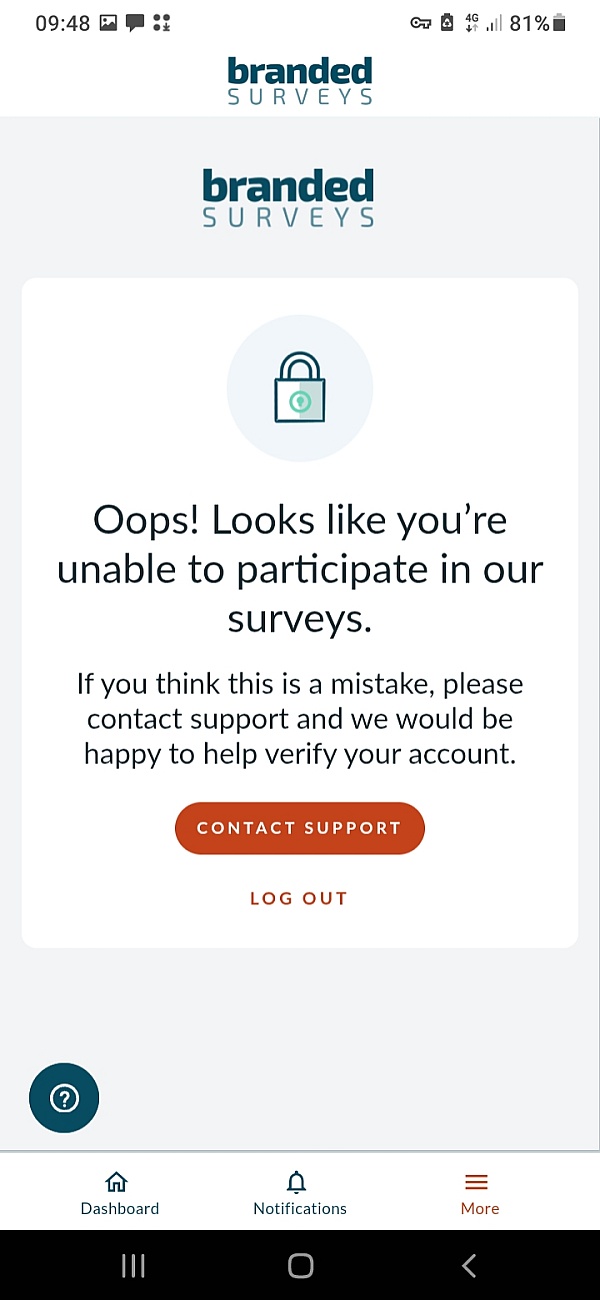600x1300 pixels.
Task: Switch to the Notifications tab
Action: (299, 1194)
